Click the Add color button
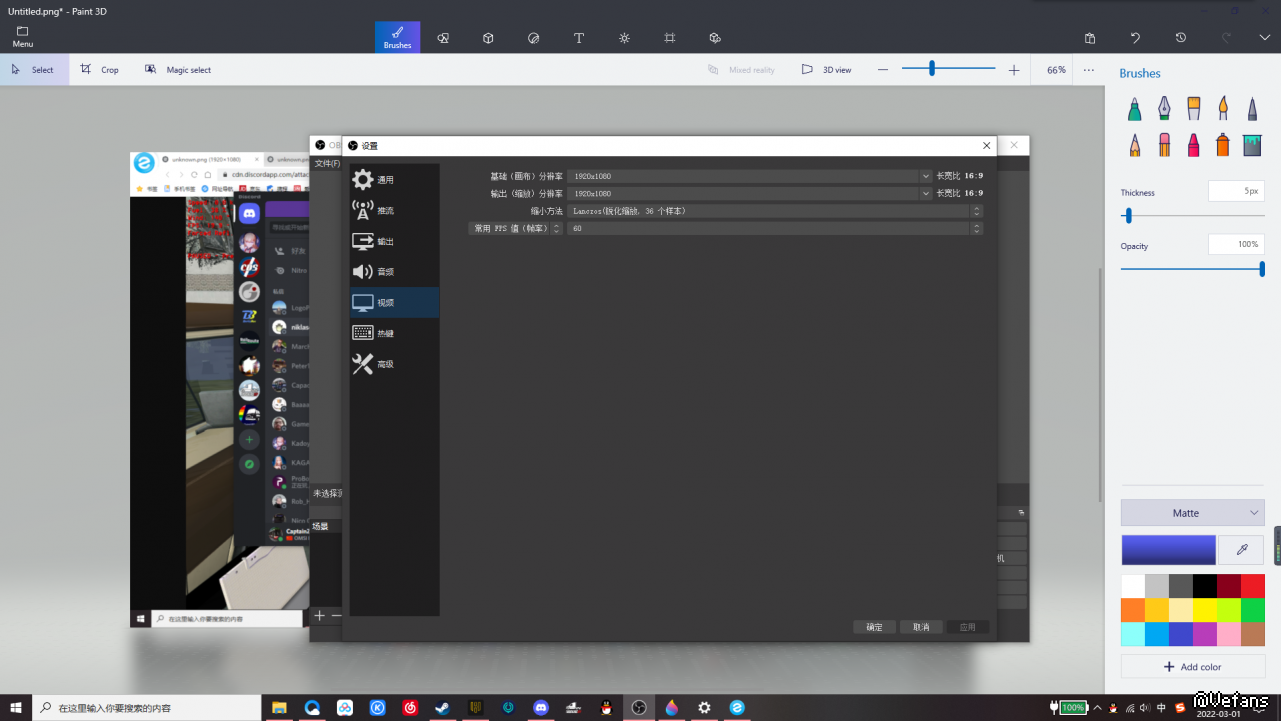The image size is (1281, 721). click(x=1192, y=667)
